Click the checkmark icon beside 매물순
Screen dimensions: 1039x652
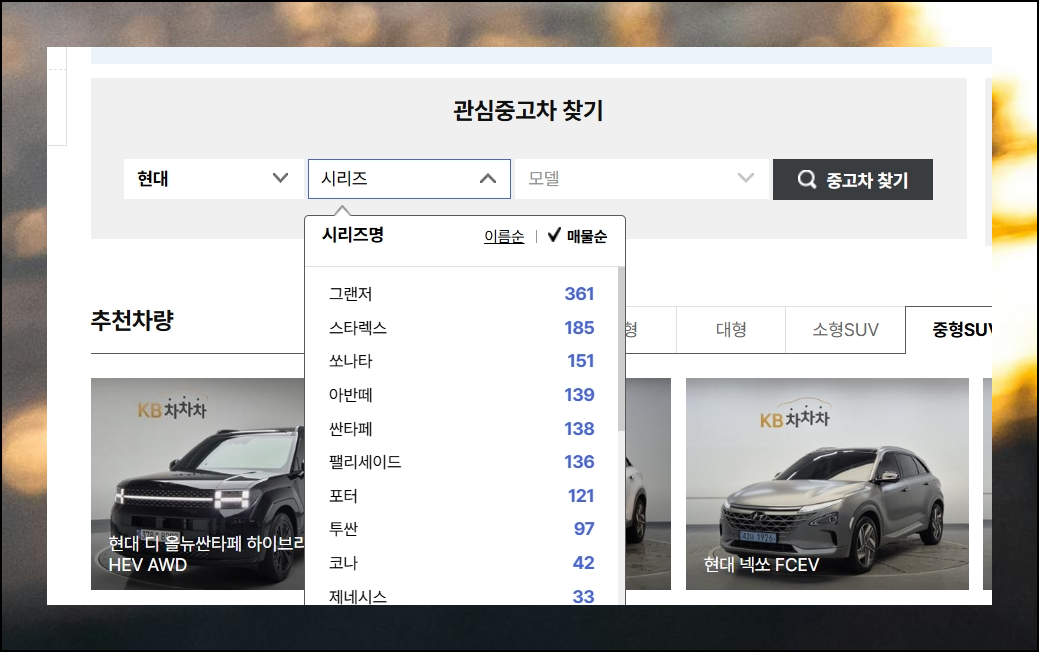point(554,235)
